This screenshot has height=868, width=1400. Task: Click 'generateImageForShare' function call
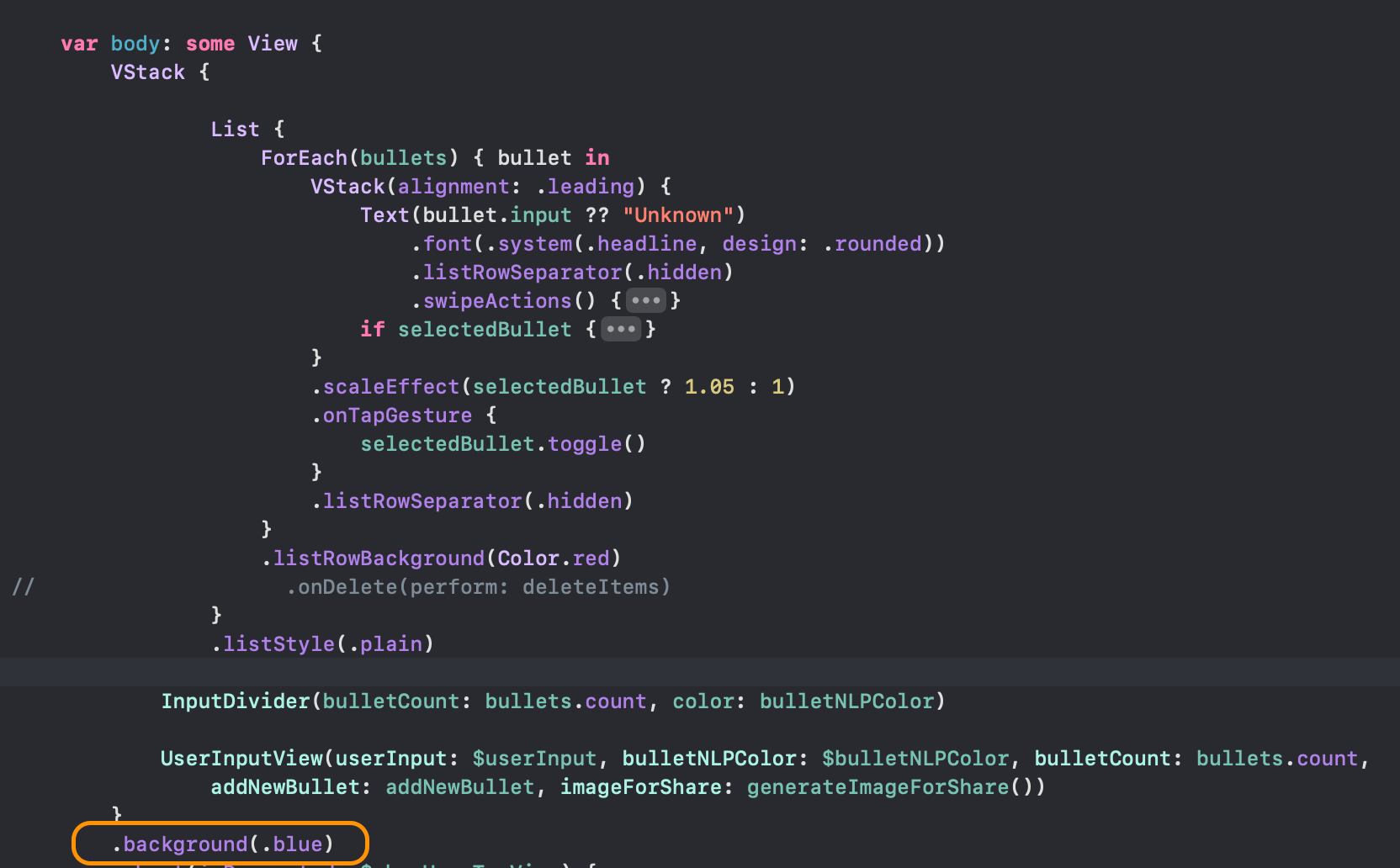coord(878,787)
